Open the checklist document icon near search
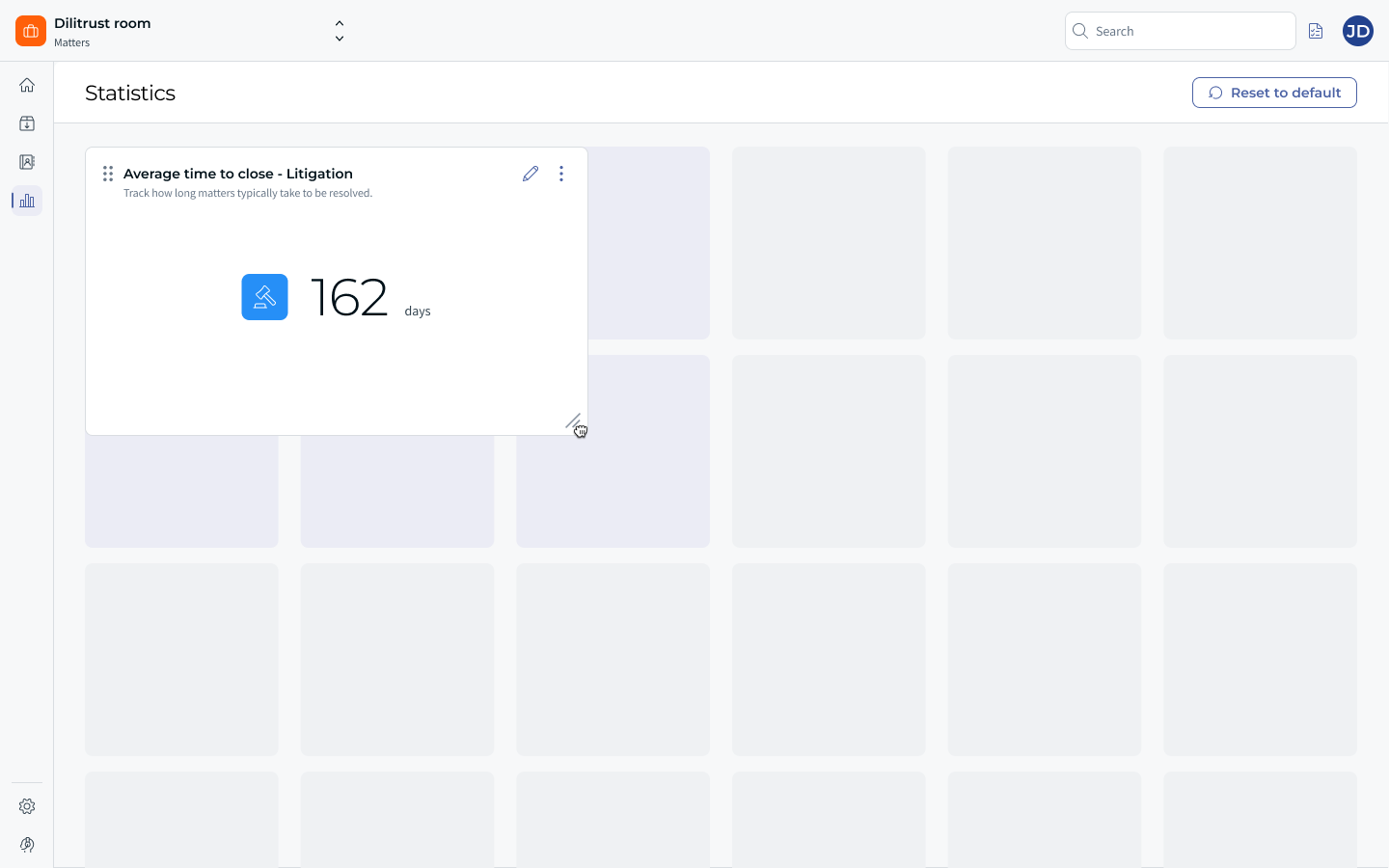The image size is (1389, 868). pos(1316,31)
